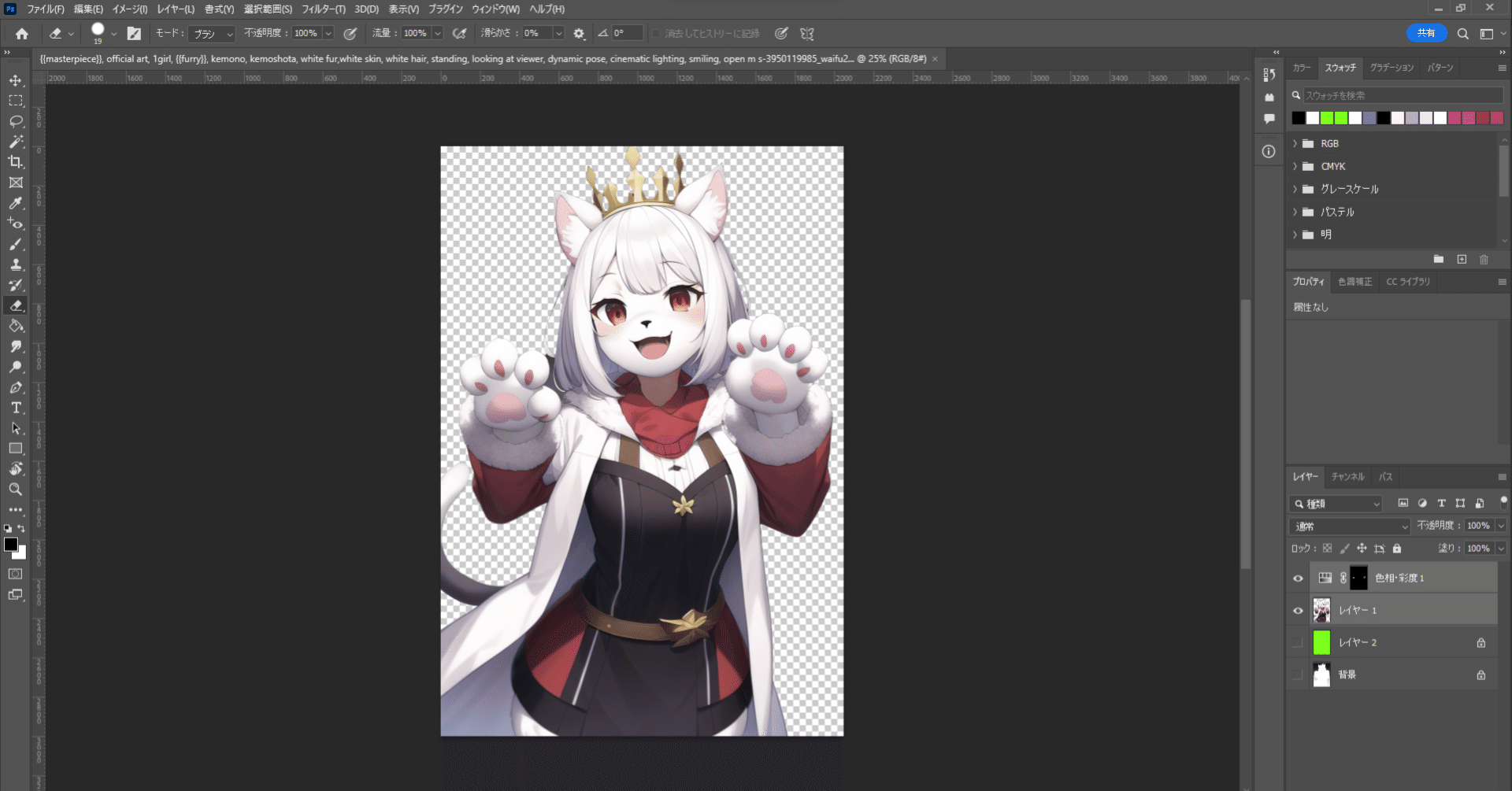Show the レイヤー 2 layer
Screen dimensions: 1512x791
[1298, 643]
